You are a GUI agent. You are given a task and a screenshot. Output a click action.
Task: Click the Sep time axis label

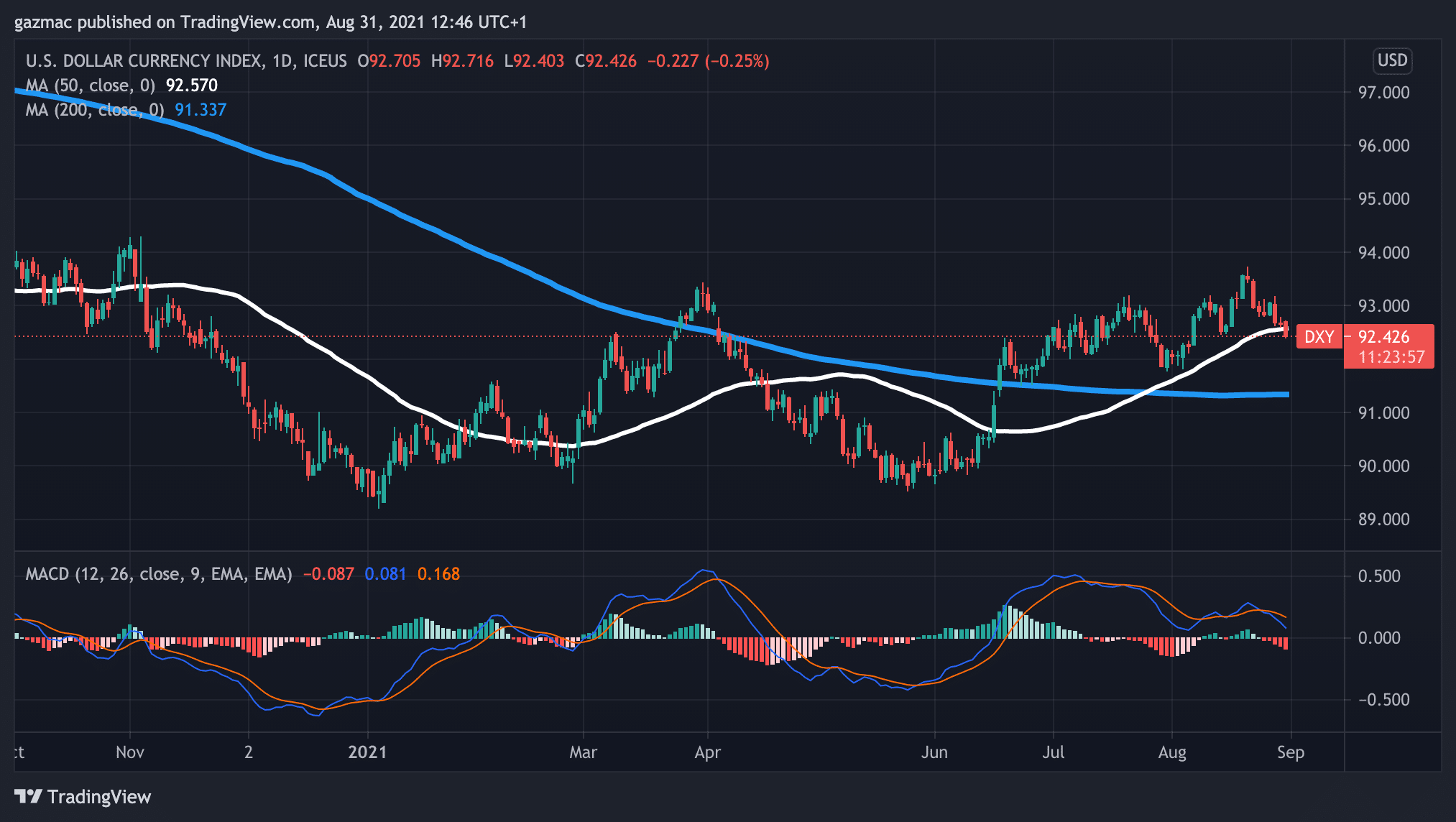coord(1291,752)
